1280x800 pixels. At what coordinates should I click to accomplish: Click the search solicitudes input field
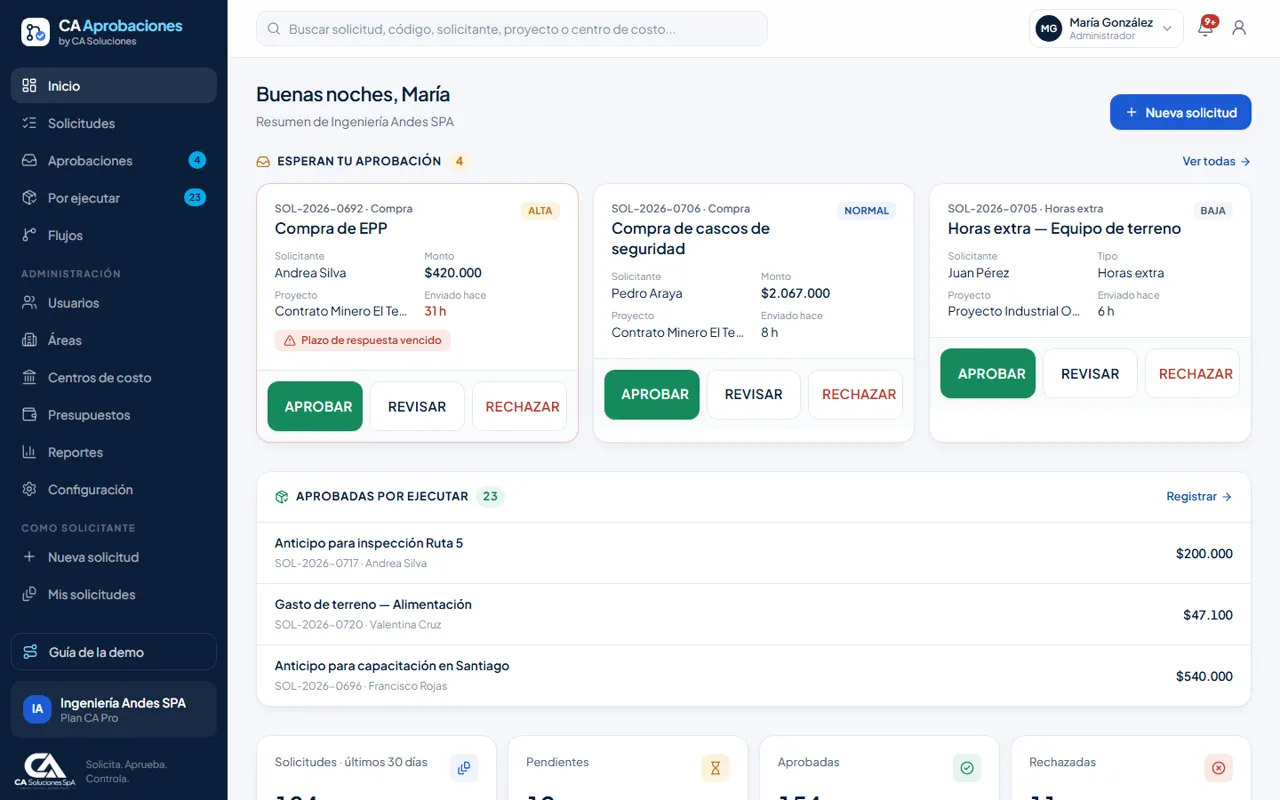[512, 29]
